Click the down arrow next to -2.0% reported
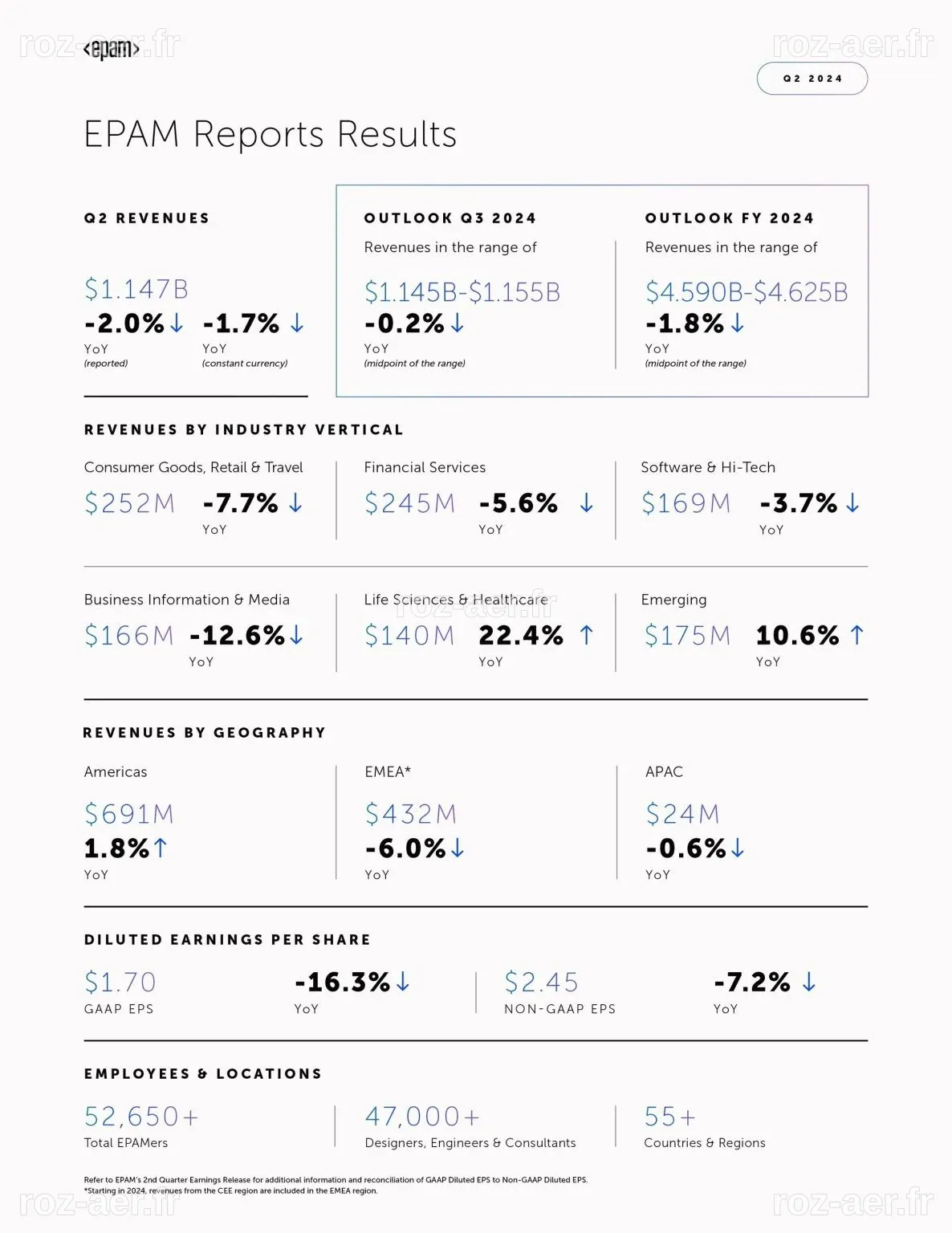 [x=177, y=323]
